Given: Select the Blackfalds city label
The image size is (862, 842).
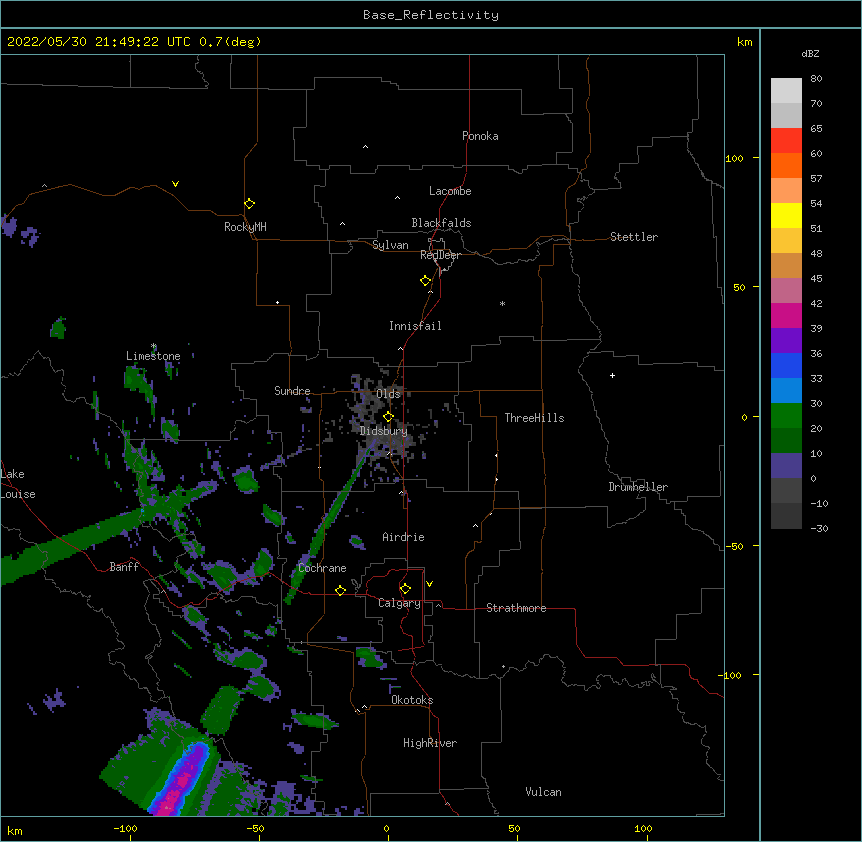Looking at the screenshot, I should [x=441, y=223].
